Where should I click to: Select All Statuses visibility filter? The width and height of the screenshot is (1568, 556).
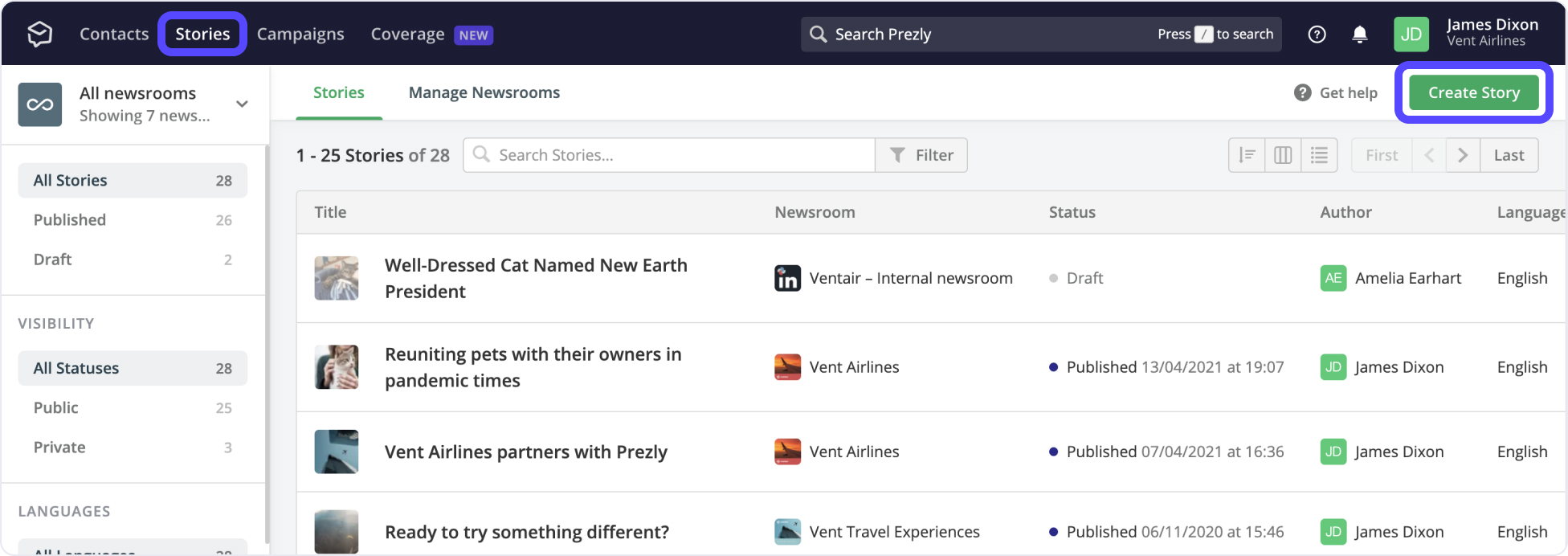133,368
